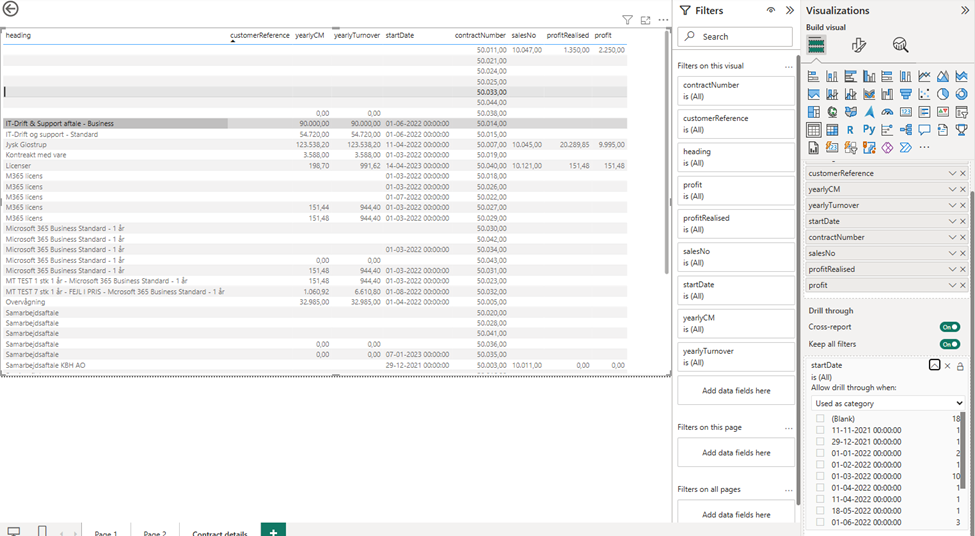Check the 01-01-2022 date checkbox

820,453
